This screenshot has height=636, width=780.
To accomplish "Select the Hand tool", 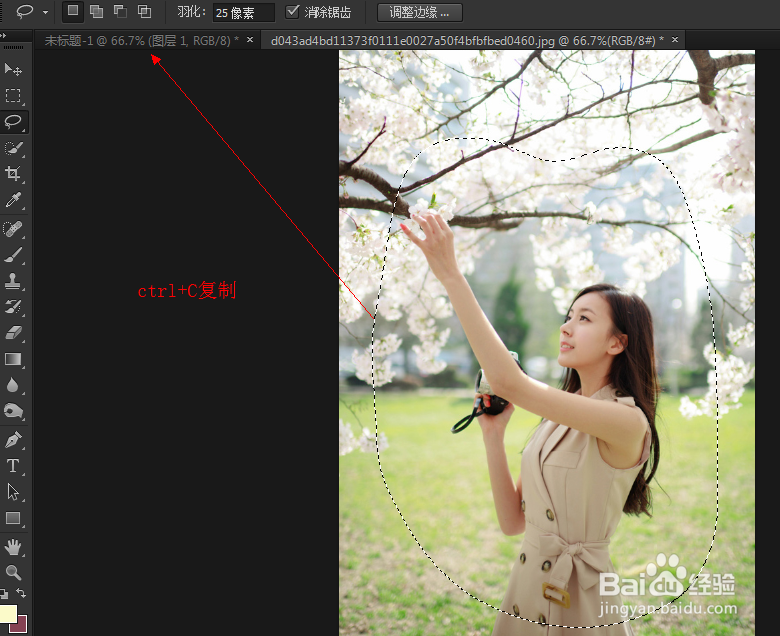I will (13, 547).
